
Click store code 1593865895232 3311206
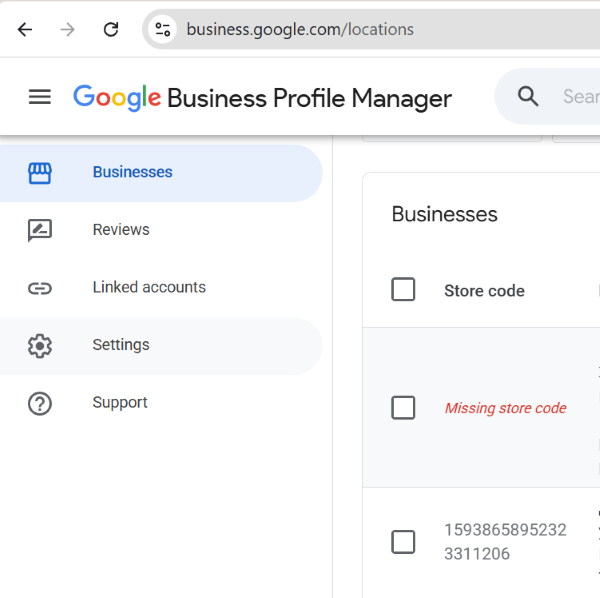tap(505, 542)
